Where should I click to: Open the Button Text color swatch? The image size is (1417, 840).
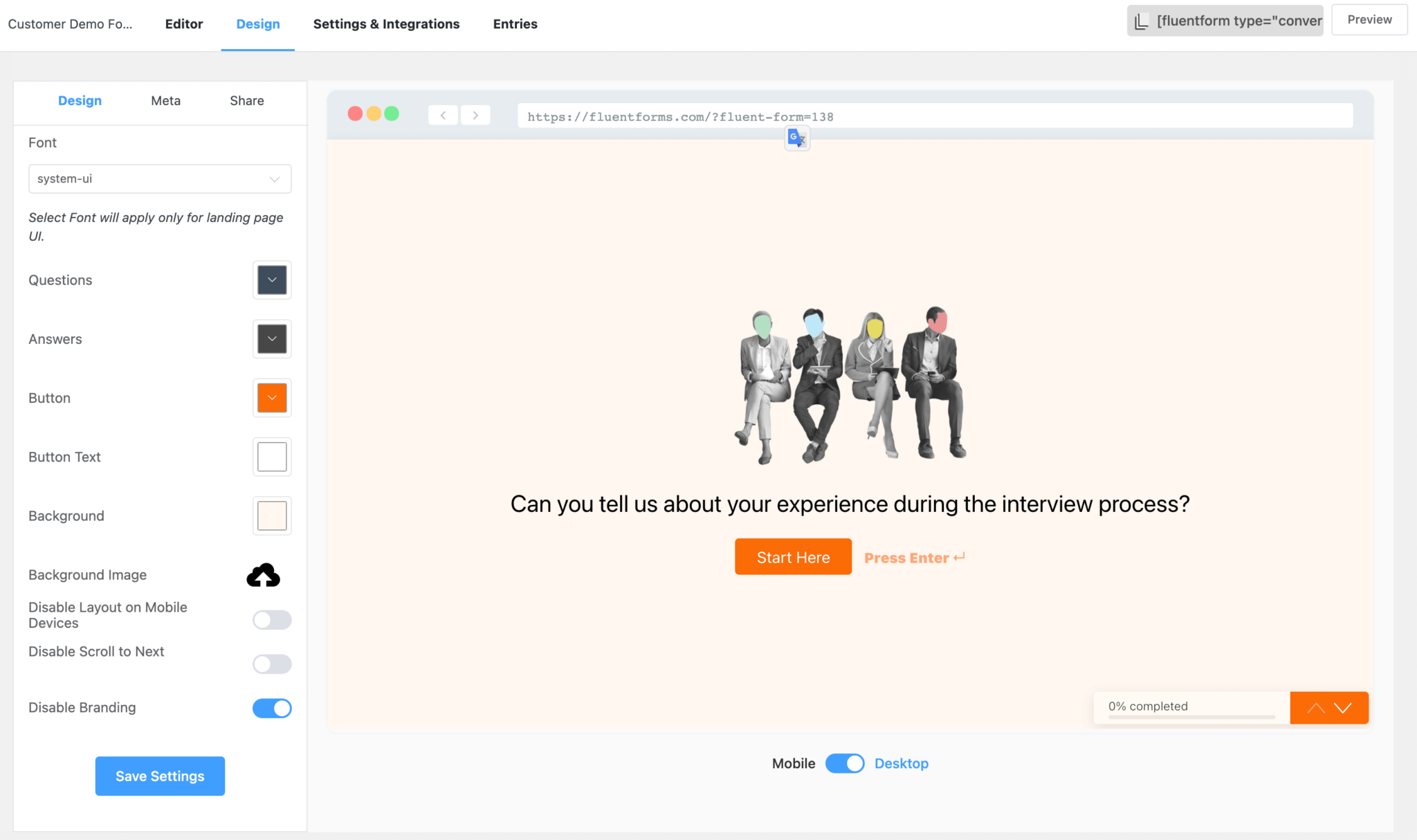coord(272,457)
